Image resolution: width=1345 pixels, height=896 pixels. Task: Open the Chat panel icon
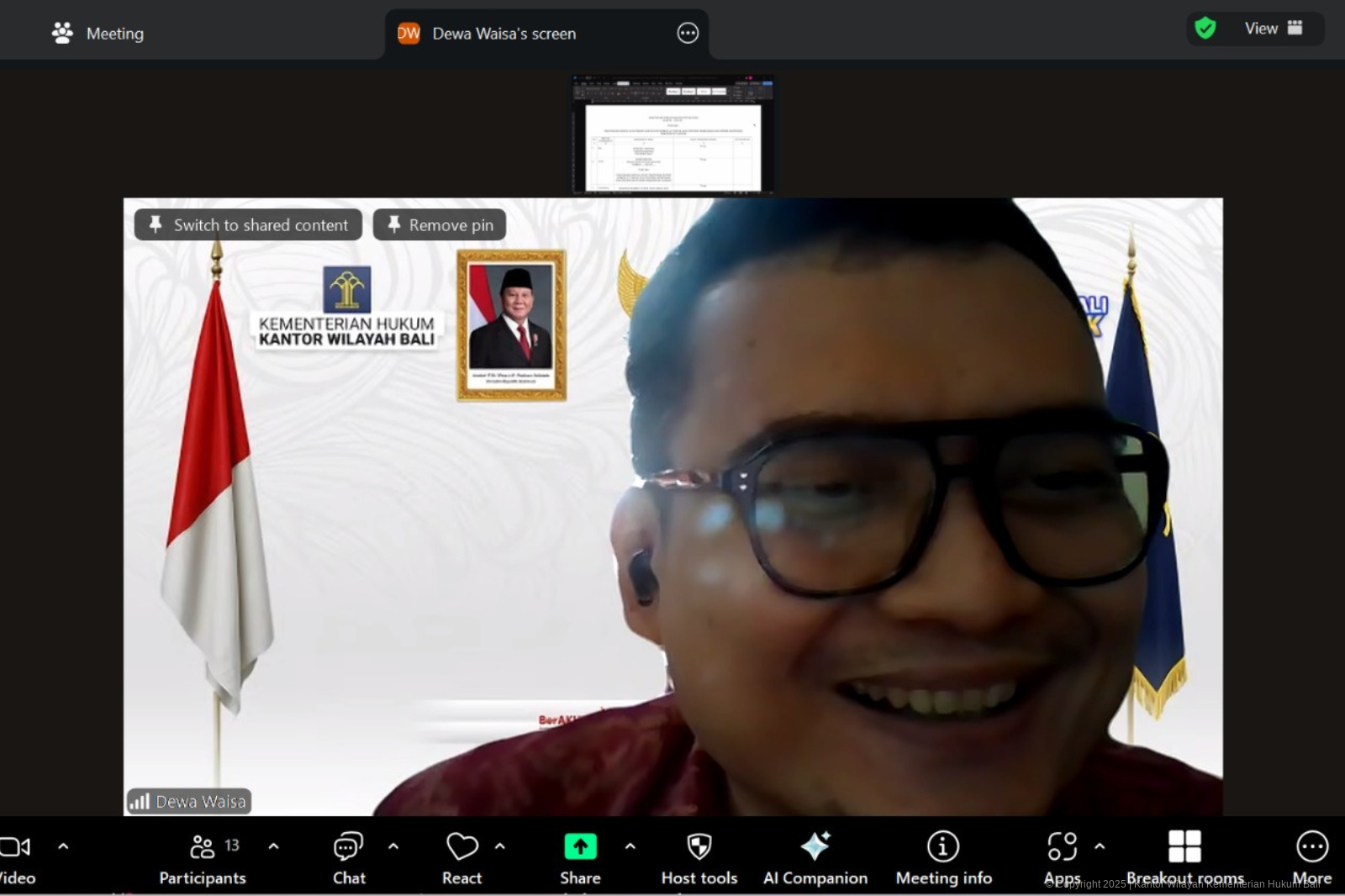click(348, 847)
